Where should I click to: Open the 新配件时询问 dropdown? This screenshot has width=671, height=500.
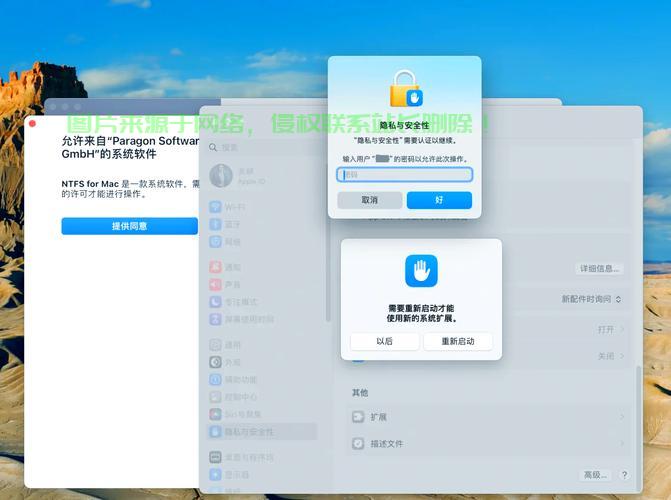click(x=591, y=299)
